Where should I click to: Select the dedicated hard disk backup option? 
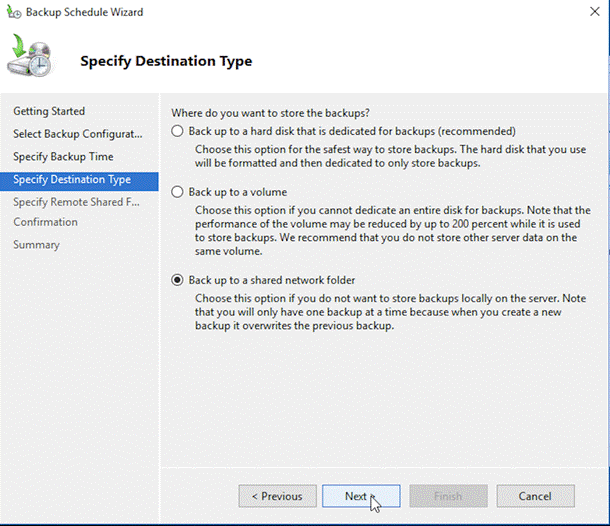(x=178, y=131)
